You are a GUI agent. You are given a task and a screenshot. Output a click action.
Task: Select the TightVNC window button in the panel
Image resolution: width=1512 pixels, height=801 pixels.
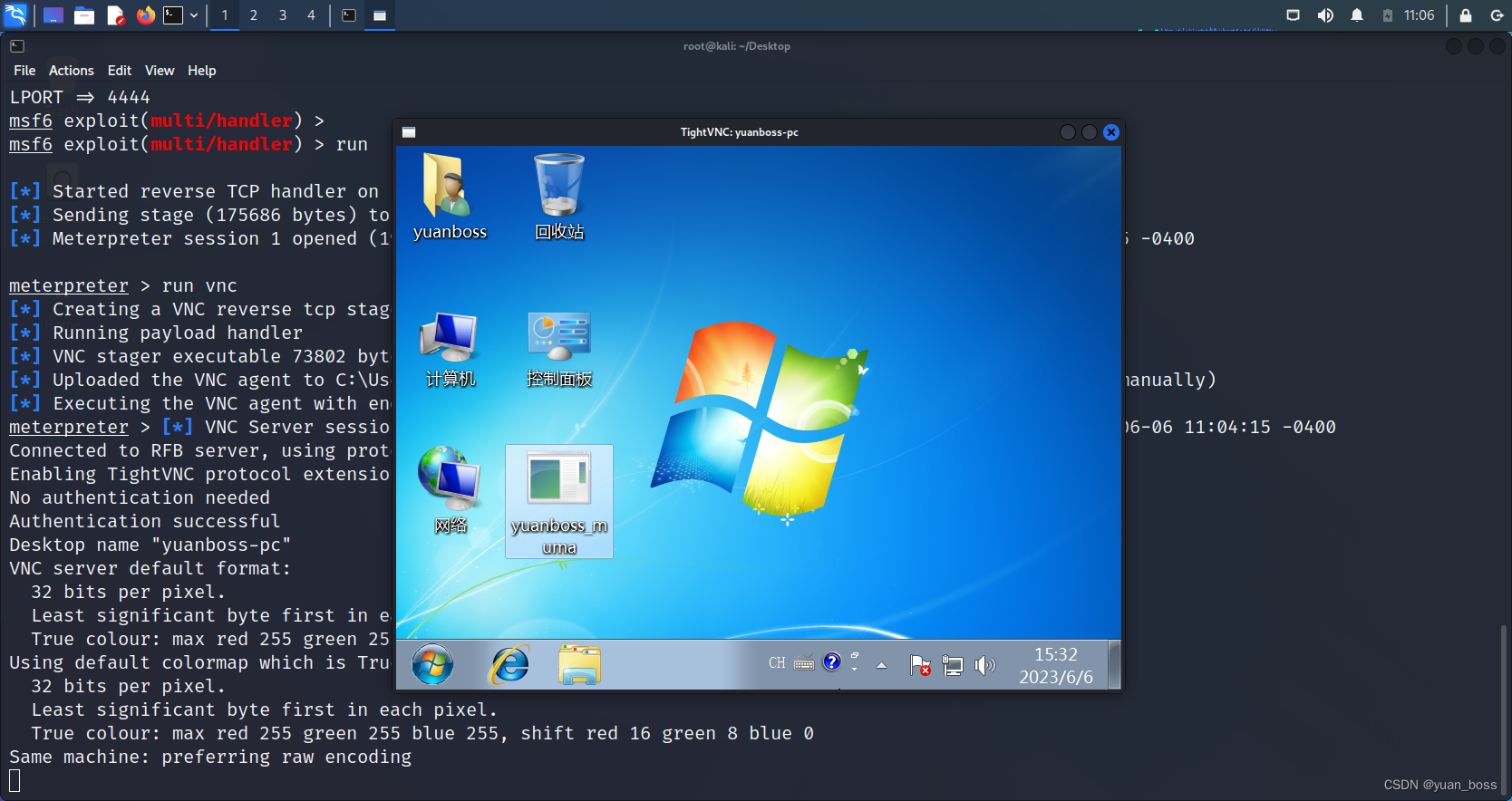point(380,15)
